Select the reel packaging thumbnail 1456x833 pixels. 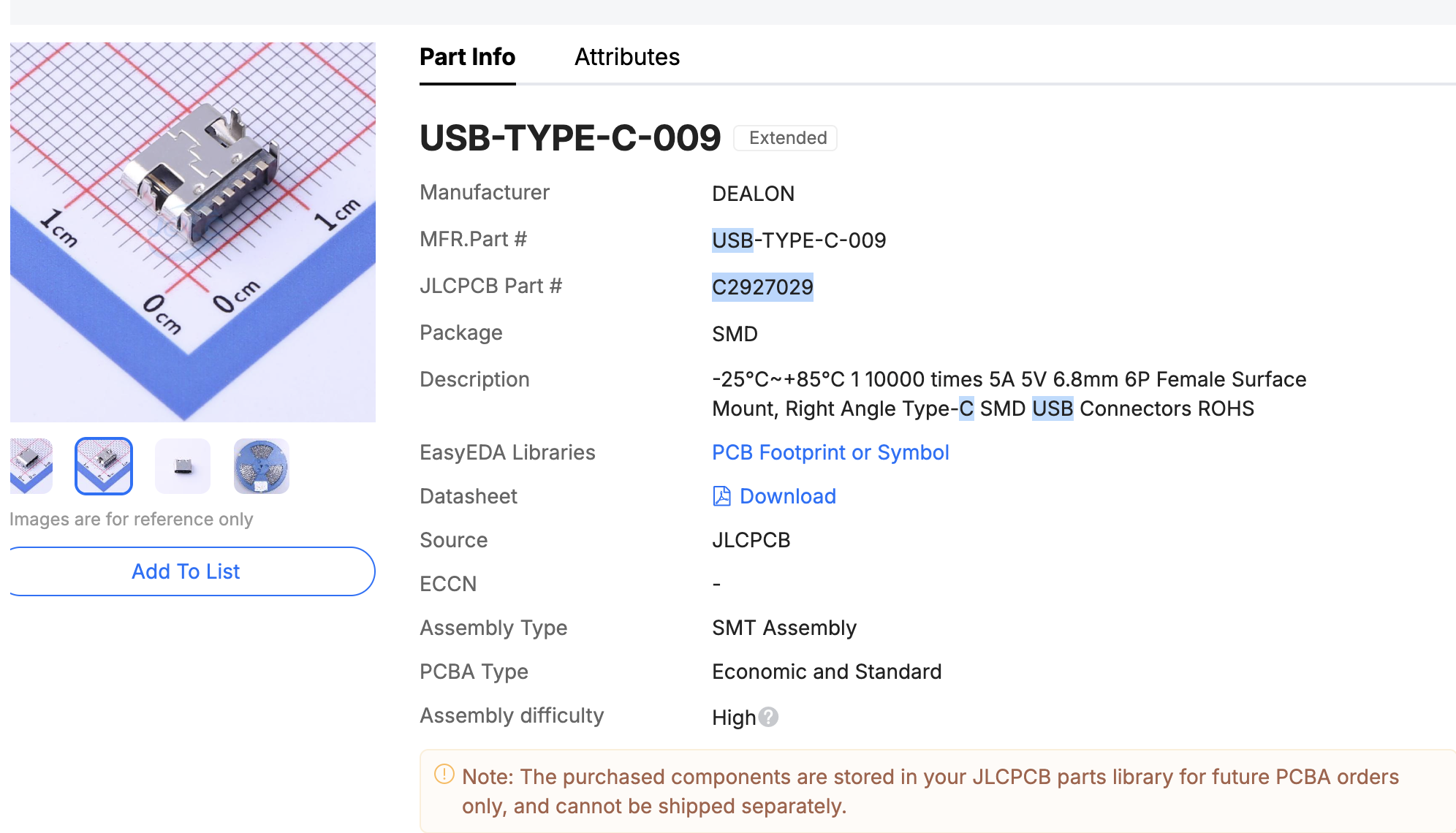[262, 466]
